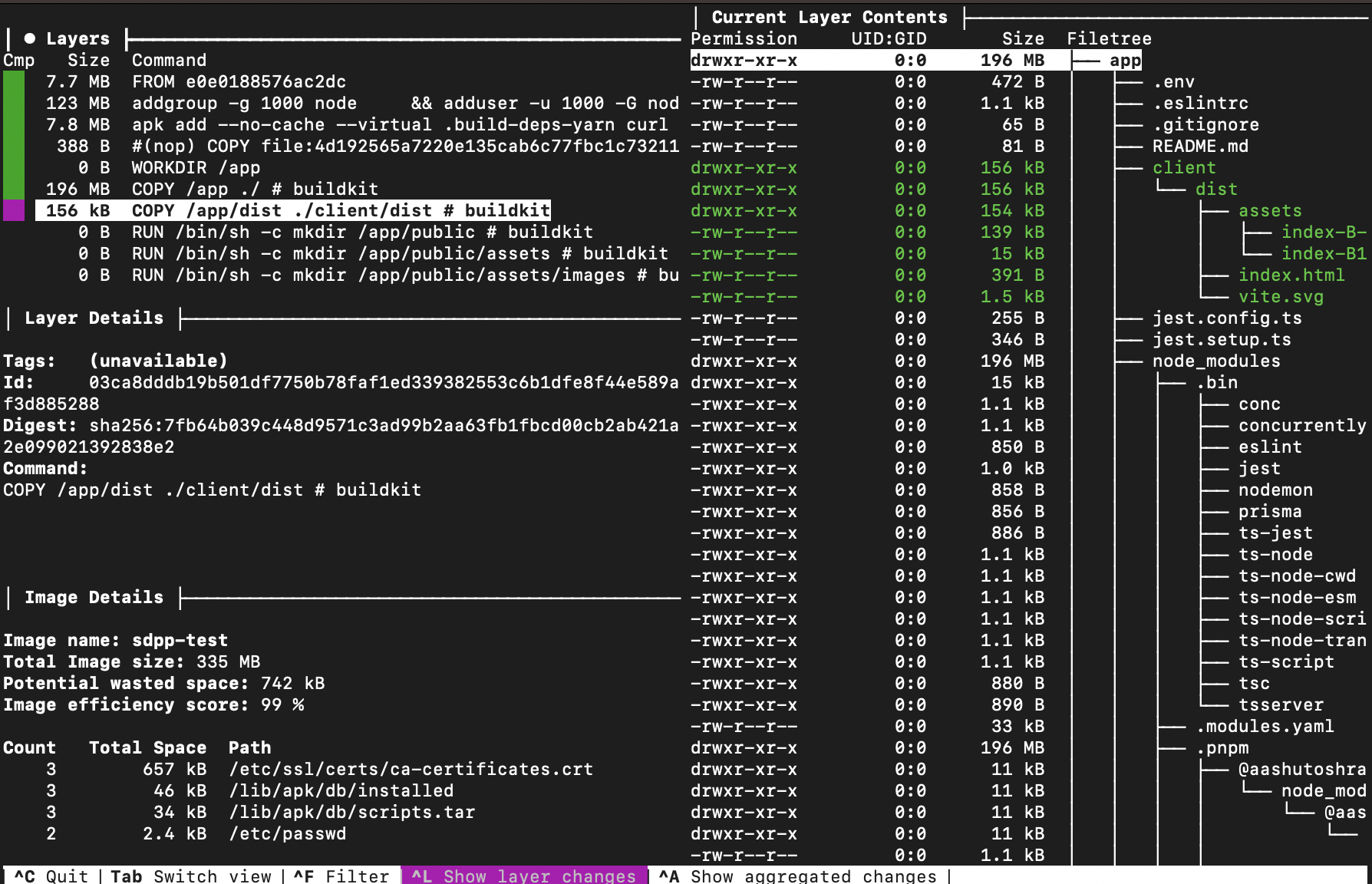Toggle ^A Show aggregated changes mode

798,876
